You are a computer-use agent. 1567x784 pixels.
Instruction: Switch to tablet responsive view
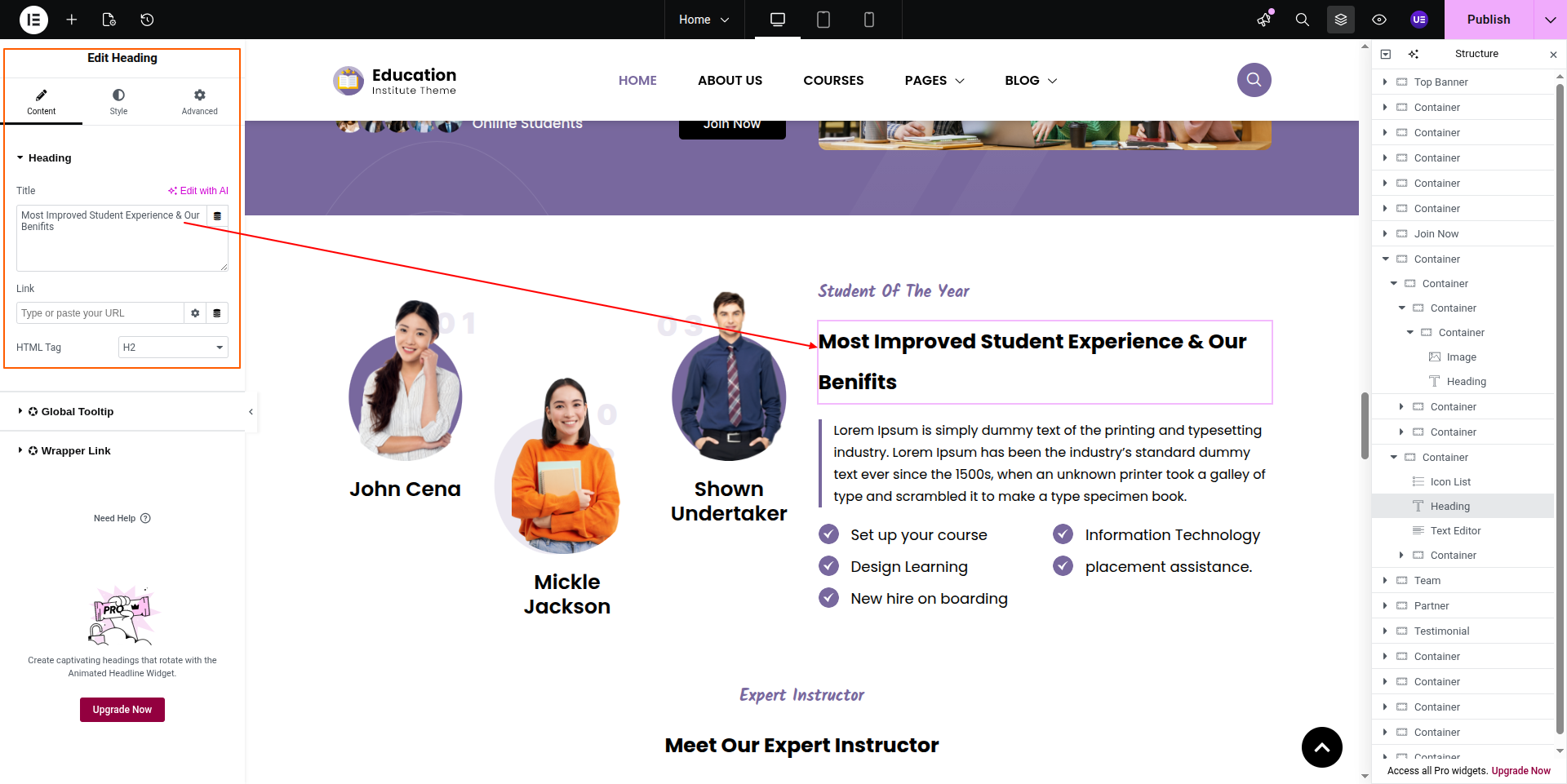[x=823, y=20]
